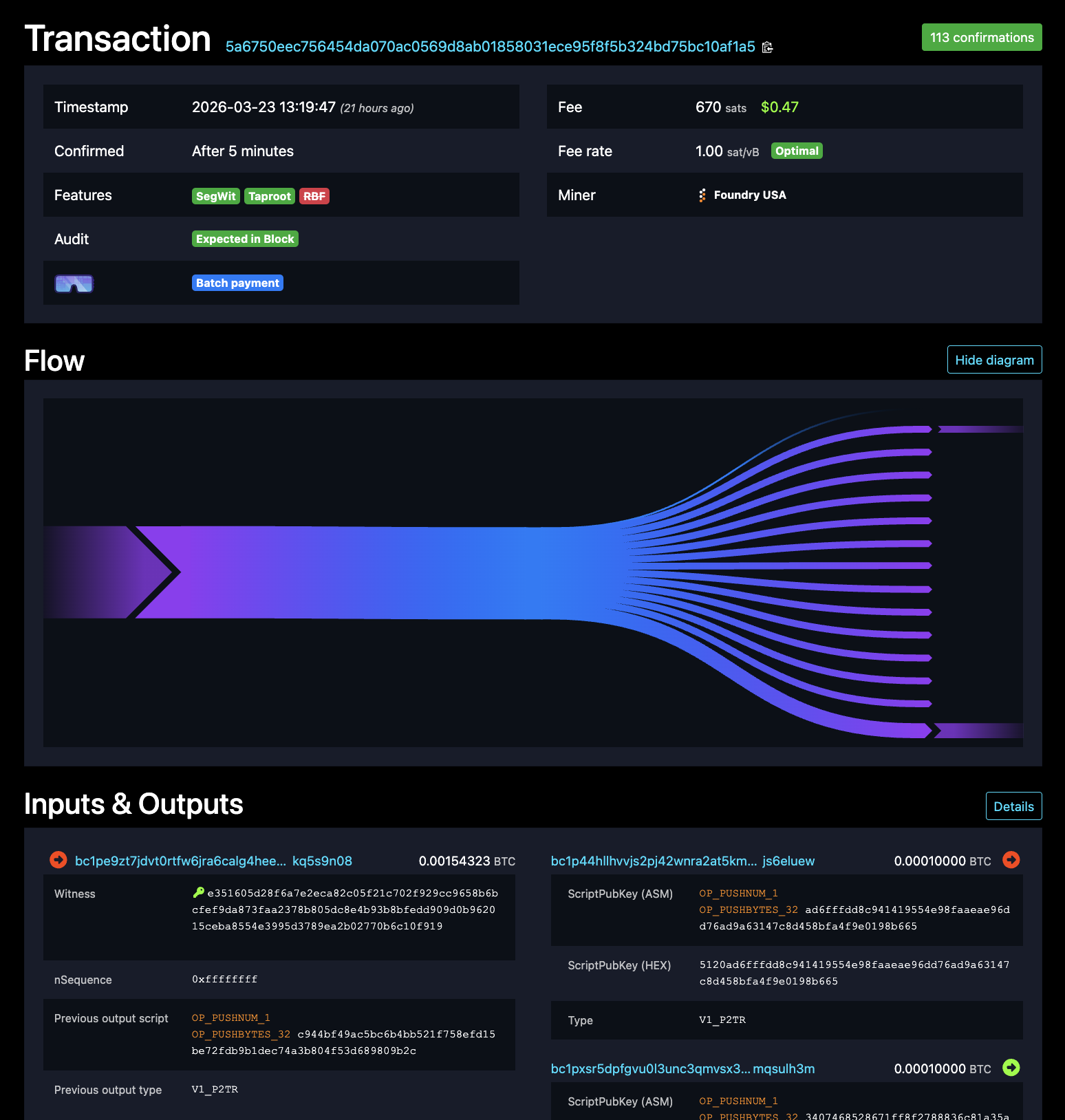The width and height of the screenshot is (1065, 1120).
Task: Select previous output type V1_P2TR
Action: click(x=215, y=1089)
